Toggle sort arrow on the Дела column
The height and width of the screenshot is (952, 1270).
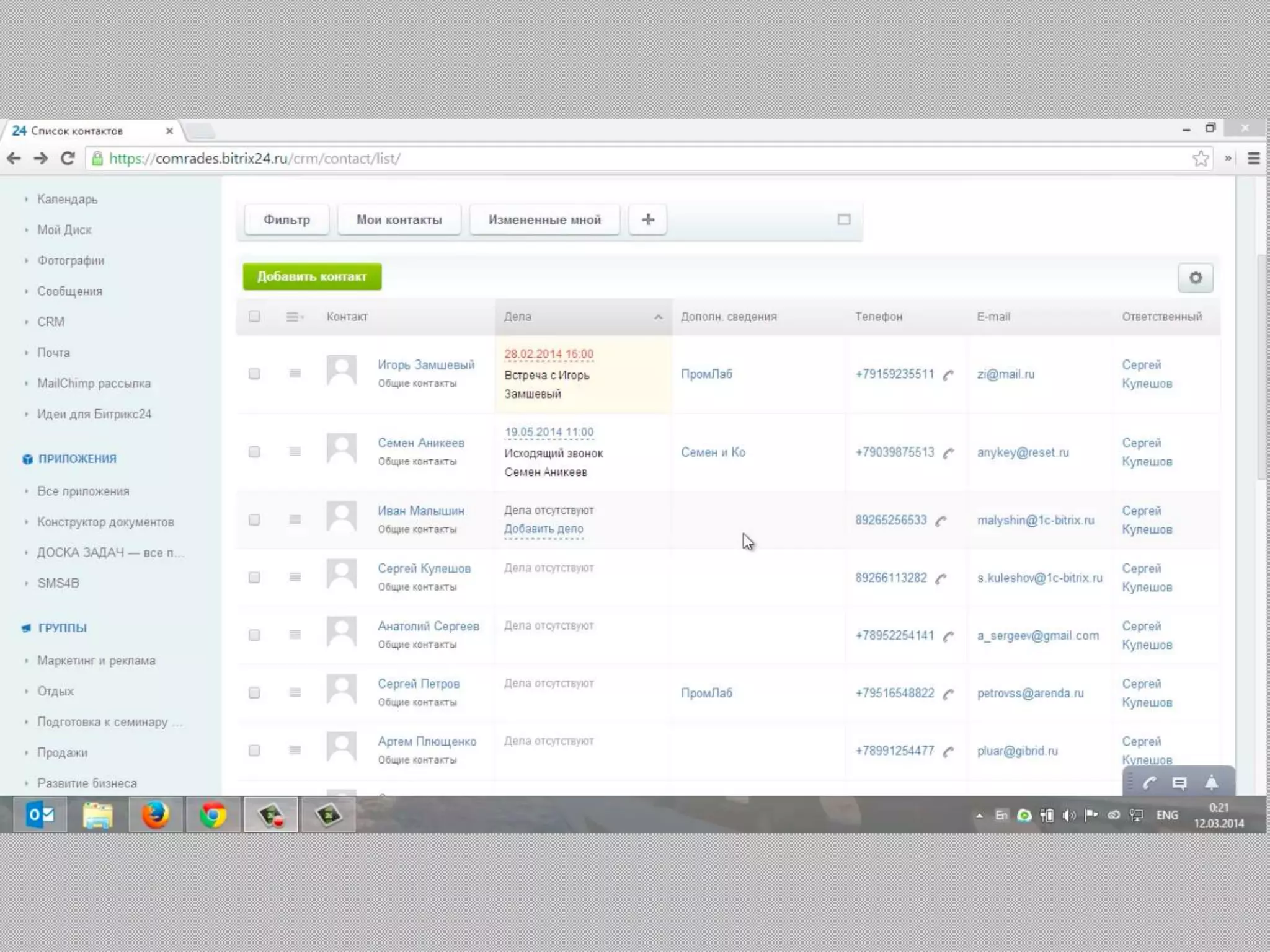coord(658,317)
